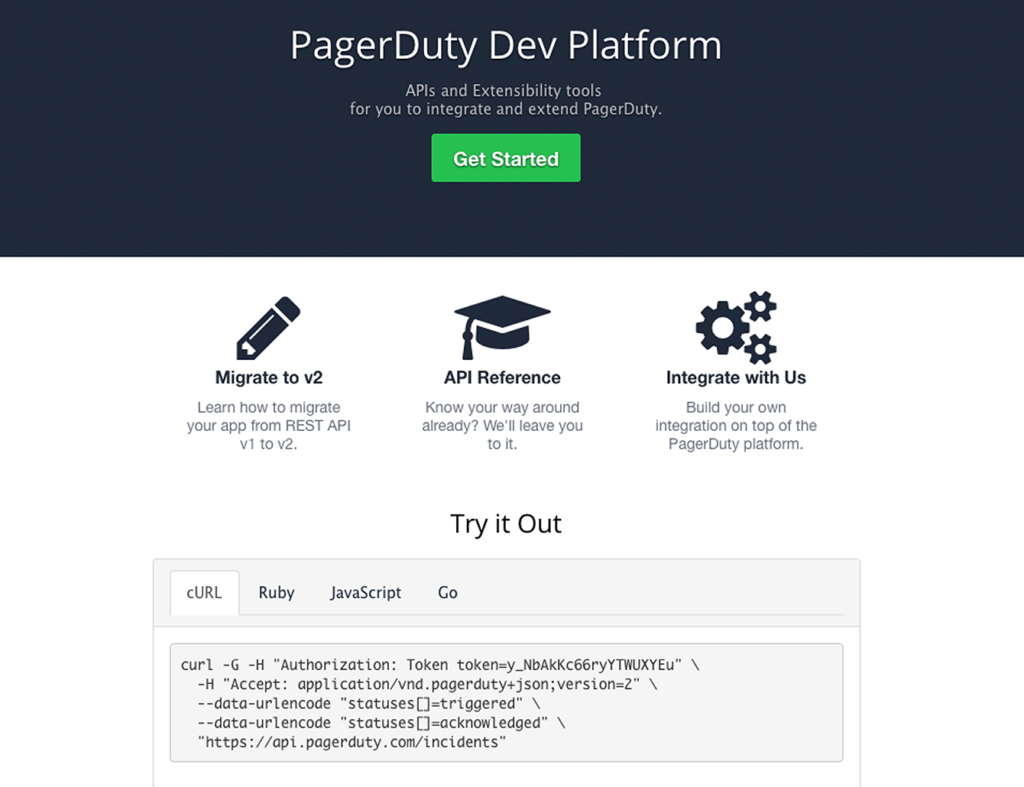Click the graduation cap icon
1024x787 pixels.
[x=502, y=327]
